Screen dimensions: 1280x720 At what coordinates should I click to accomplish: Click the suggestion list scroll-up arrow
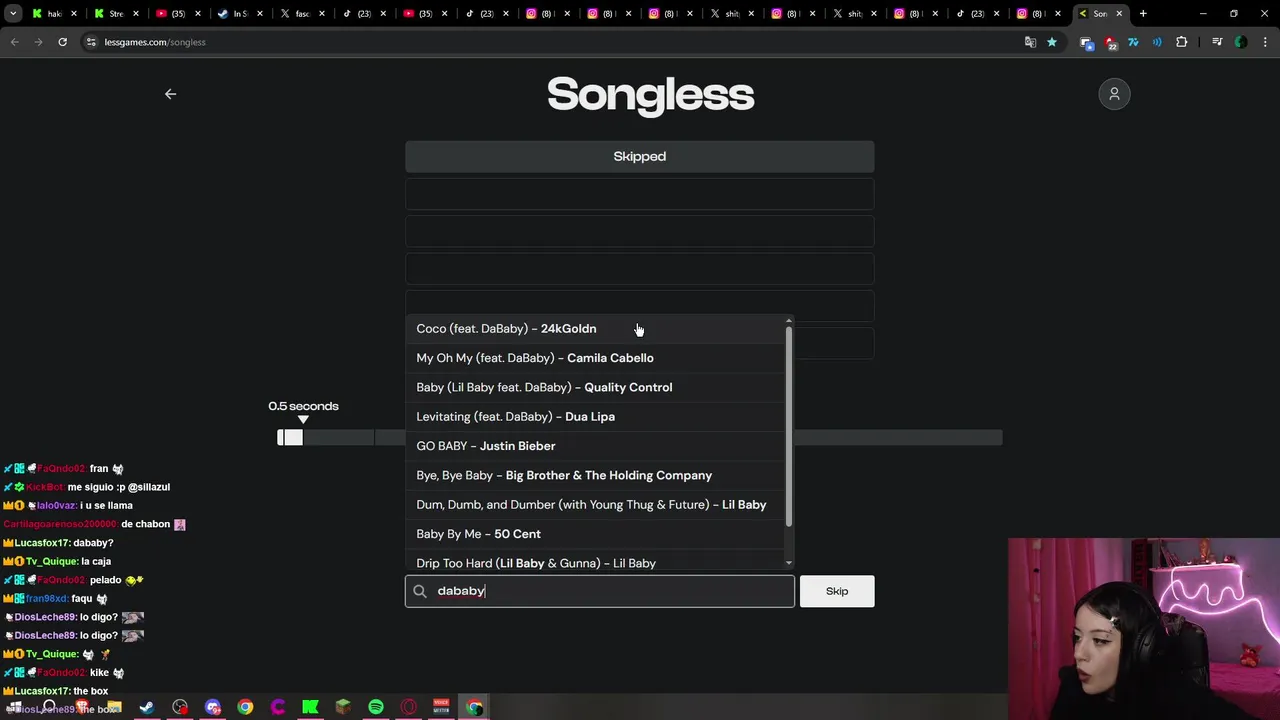(x=789, y=320)
